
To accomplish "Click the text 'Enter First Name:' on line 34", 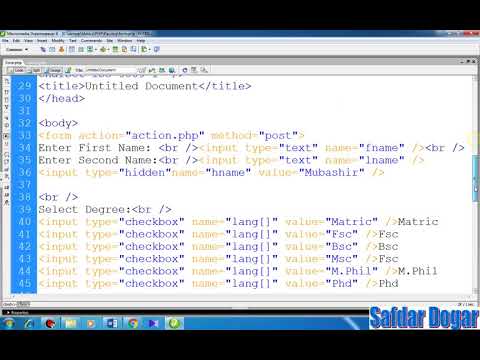I will tap(95, 148).
